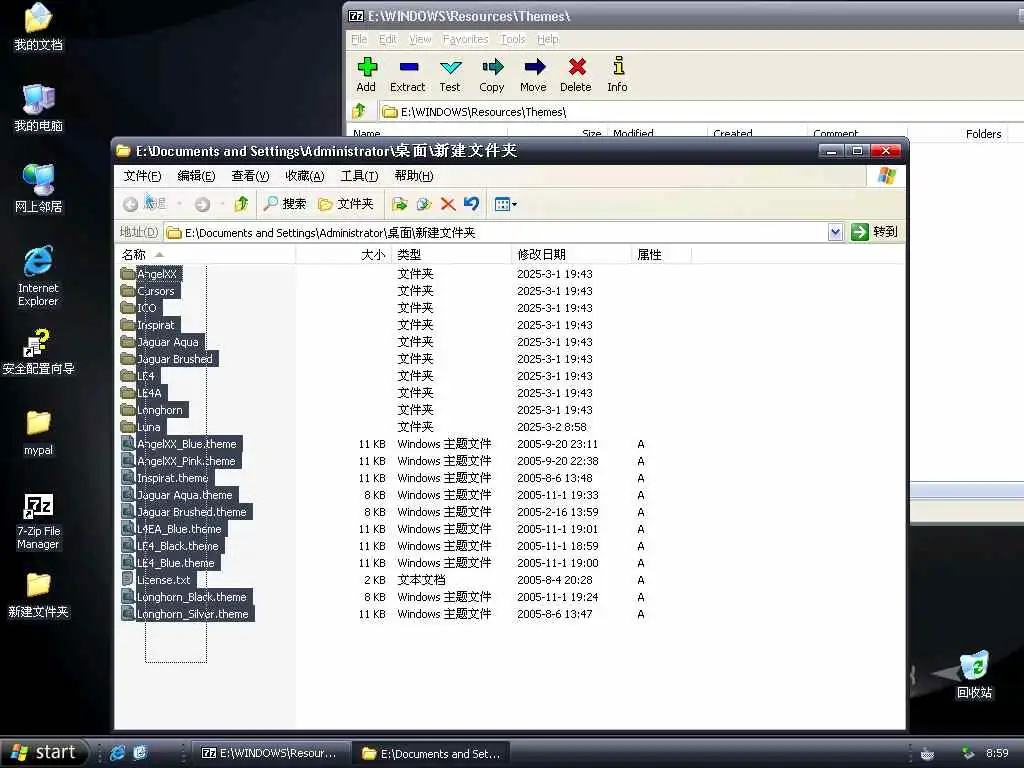Image resolution: width=1024 pixels, height=768 pixels.
Task: Click the up-folder arrow in 7-Zip address bar
Action: pos(359,112)
